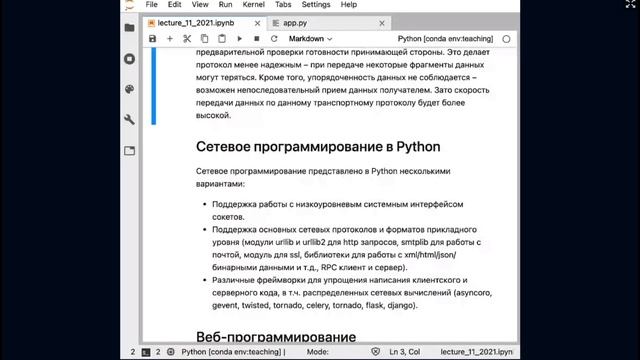
Task: Paste cell from clipboard
Action: pos(222,39)
